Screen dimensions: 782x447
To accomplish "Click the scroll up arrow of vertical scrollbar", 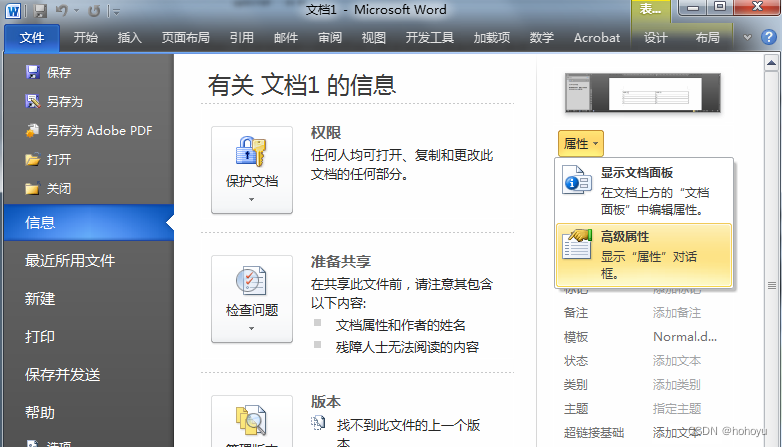I will coord(771,63).
